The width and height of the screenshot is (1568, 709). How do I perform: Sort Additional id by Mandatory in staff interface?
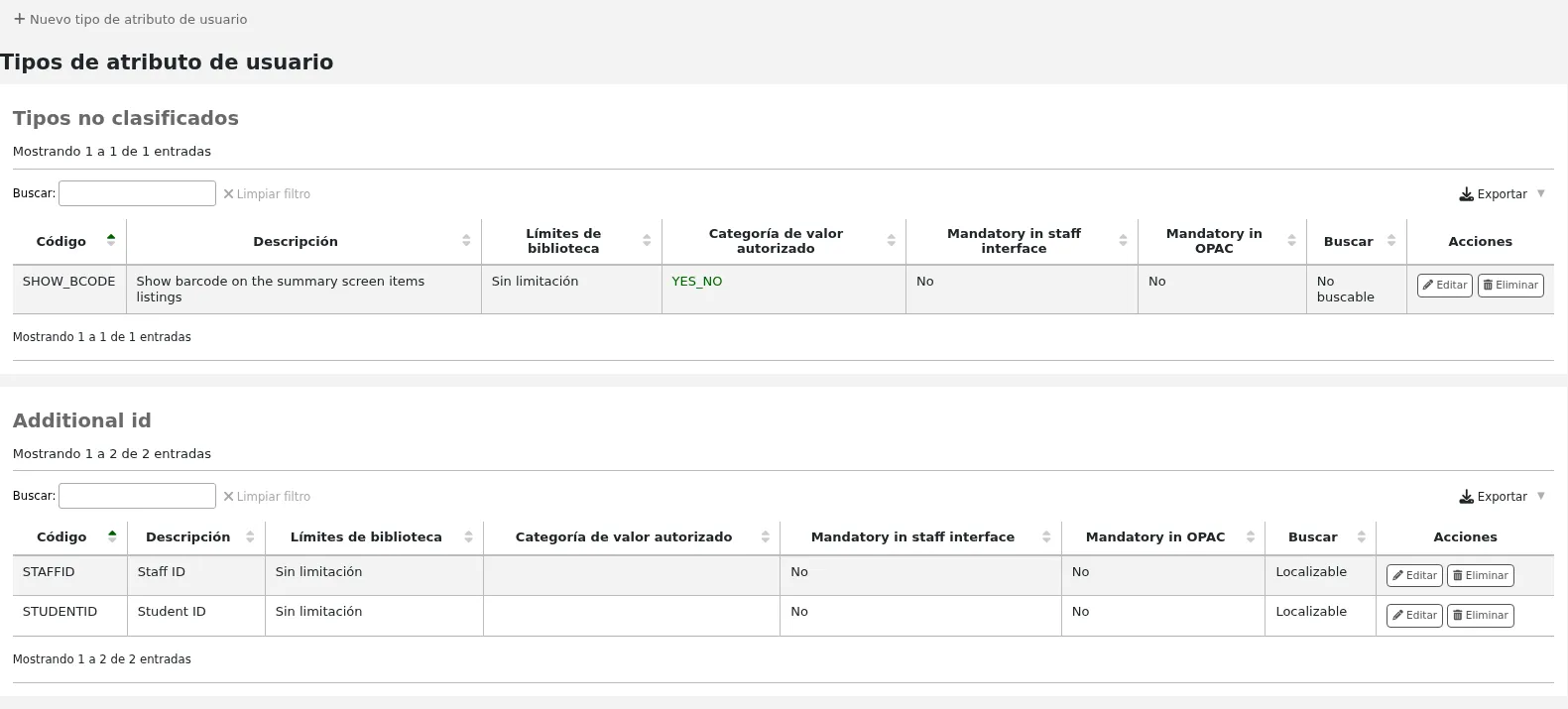[x=920, y=536]
